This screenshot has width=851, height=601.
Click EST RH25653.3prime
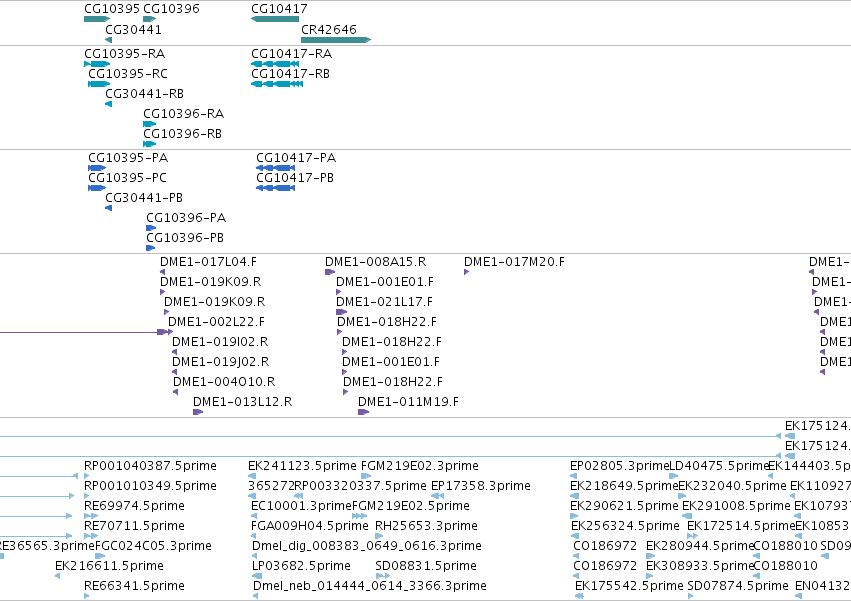[427, 526]
